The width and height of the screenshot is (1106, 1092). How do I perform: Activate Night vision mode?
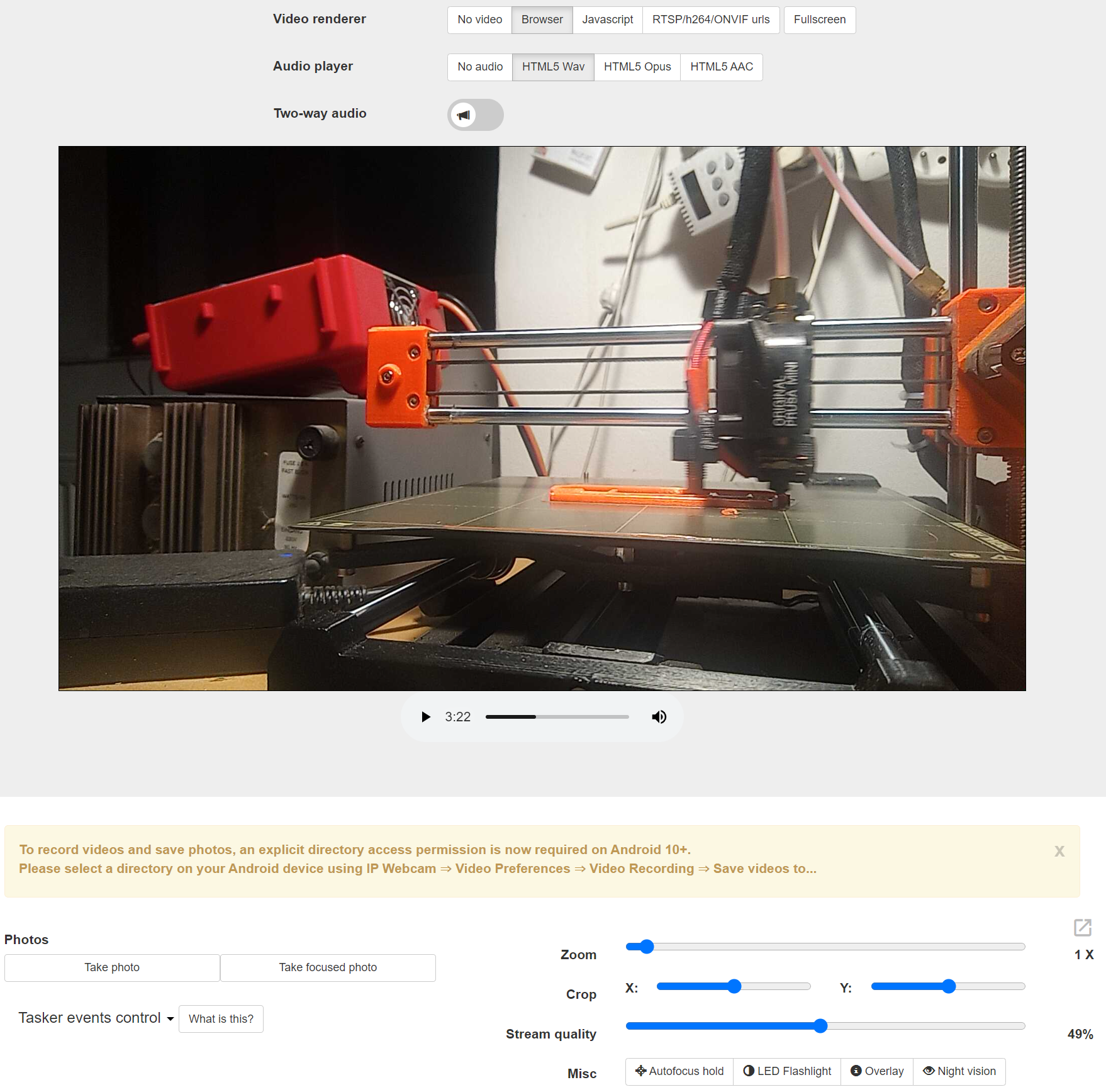point(959,1071)
